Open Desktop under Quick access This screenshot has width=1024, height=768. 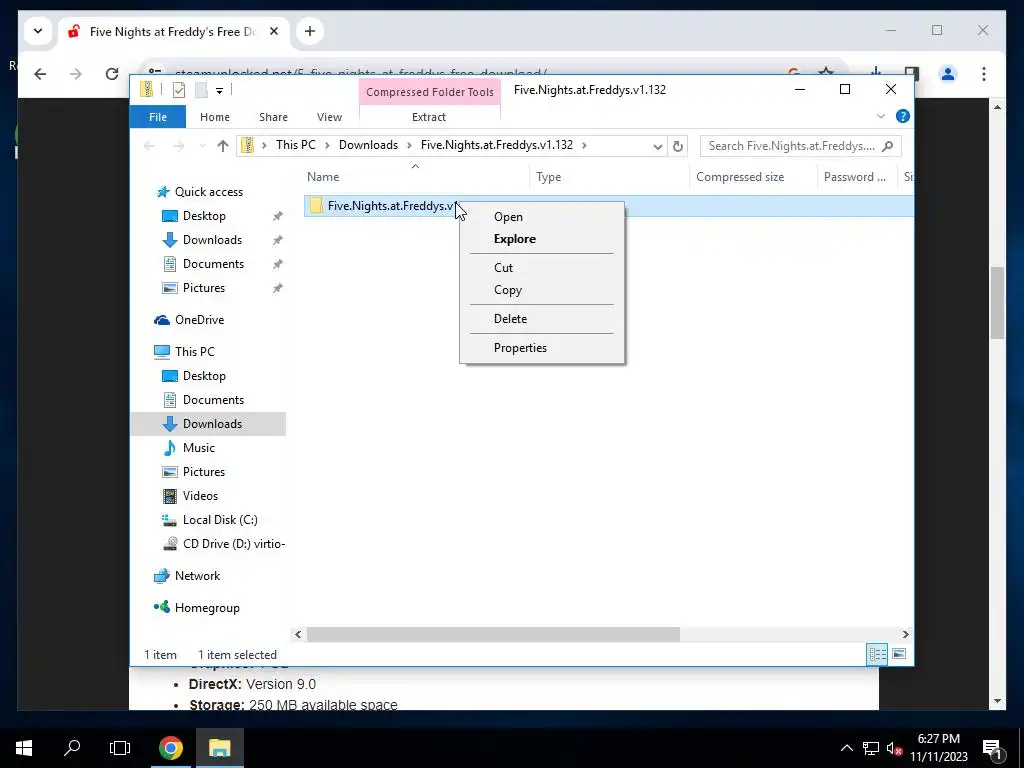(204, 216)
